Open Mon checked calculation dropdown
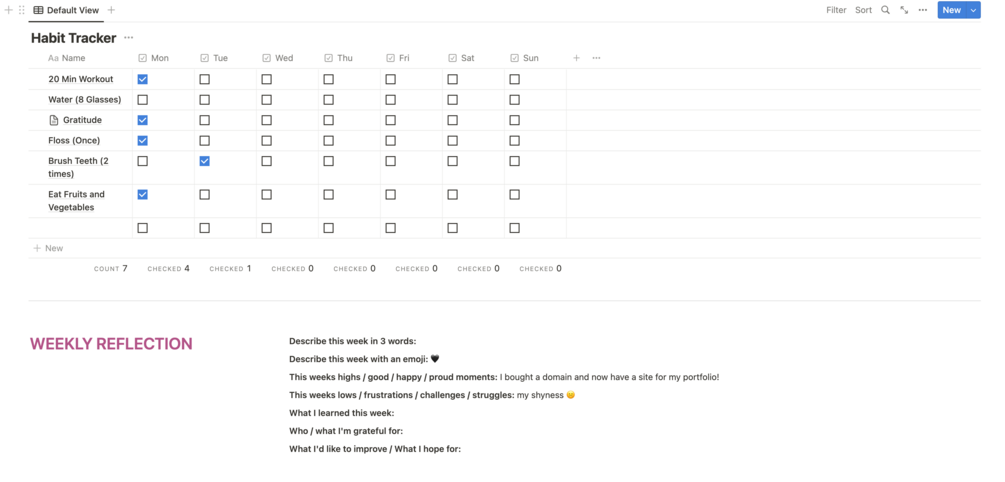The image size is (1005, 482). 168,268
